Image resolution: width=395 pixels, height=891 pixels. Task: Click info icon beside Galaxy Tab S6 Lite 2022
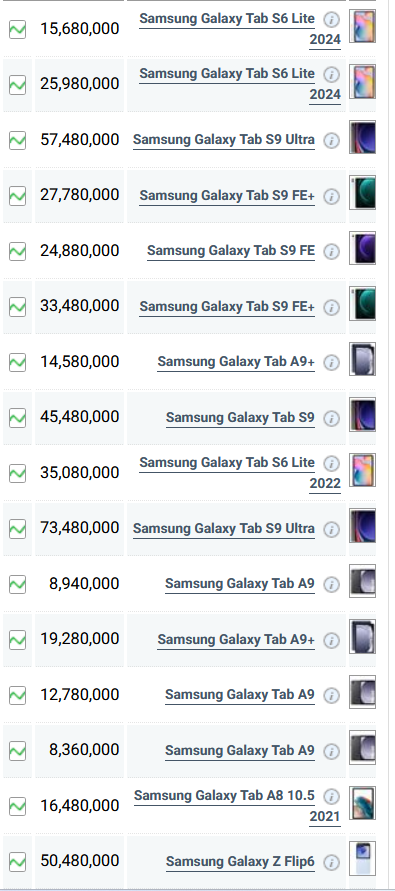click(331, 463)
